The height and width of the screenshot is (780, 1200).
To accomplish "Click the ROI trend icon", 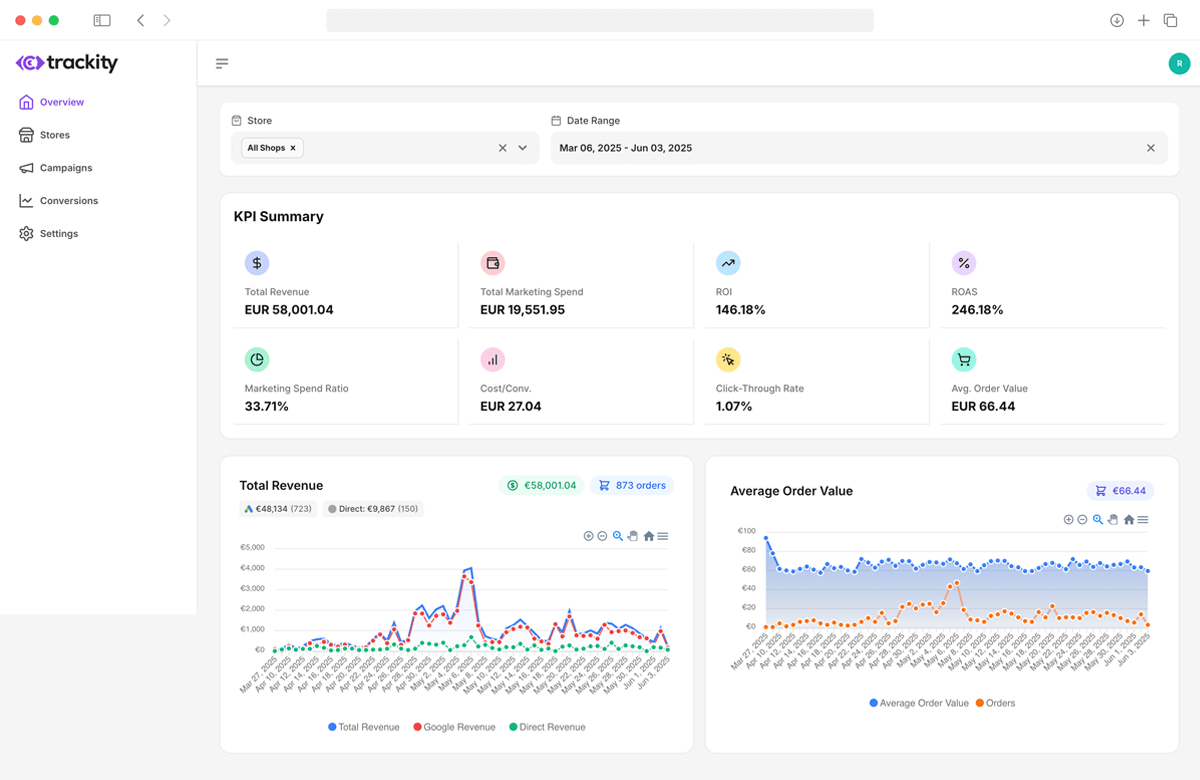I will [728, 263].
